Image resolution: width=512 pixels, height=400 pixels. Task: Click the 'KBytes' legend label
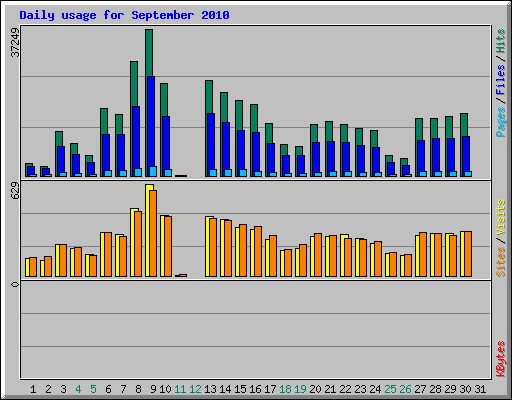point(501,359)
